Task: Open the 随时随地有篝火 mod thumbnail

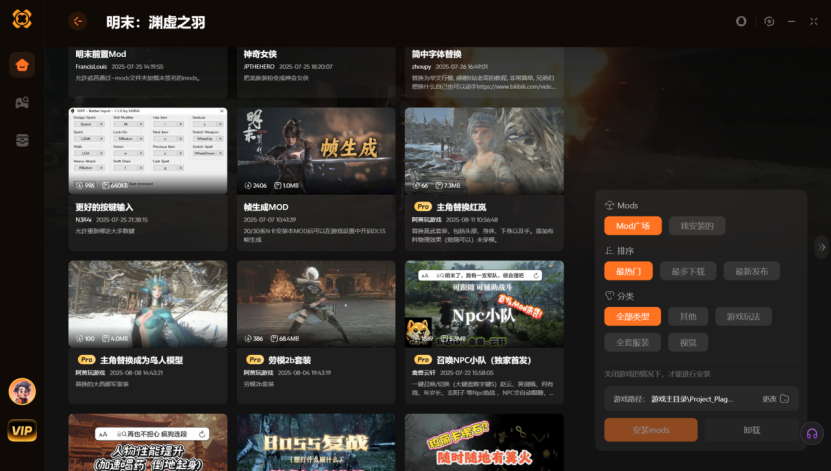Action: [484, 442]
